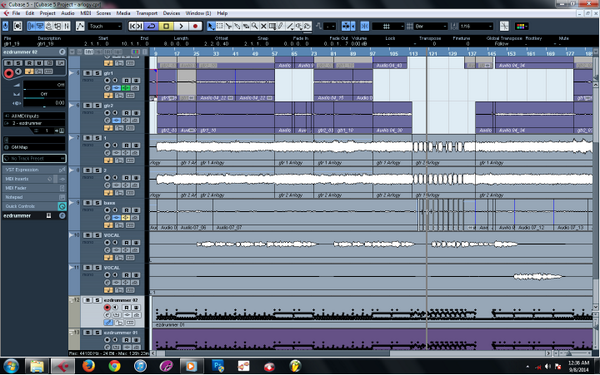The image size is (600, 375).
Task: Open the Project menu
Action: pyautogui.click(x=47, y=13)
